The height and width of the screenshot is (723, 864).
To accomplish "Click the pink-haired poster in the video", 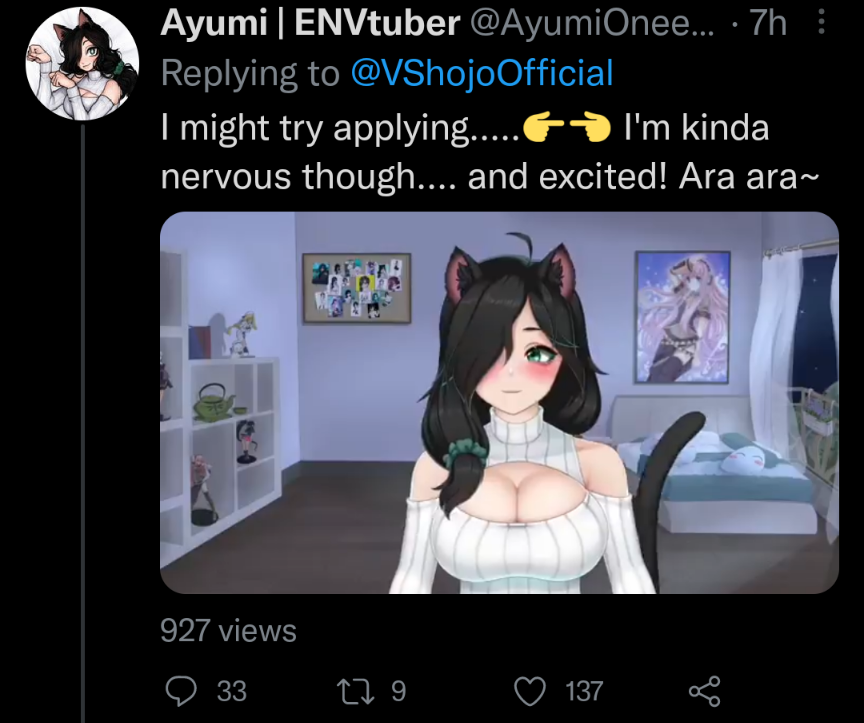I will click(682, 317).
